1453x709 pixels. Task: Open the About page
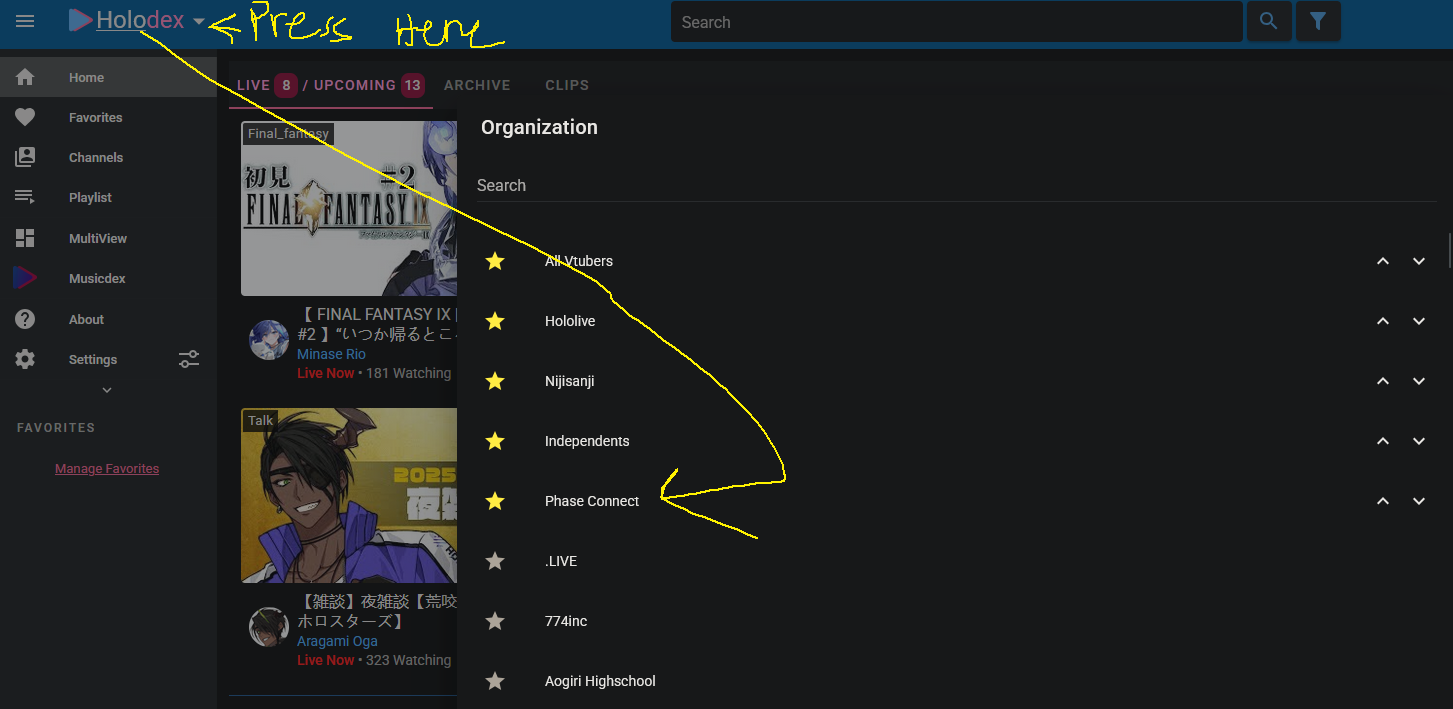(x=108, y=319)
